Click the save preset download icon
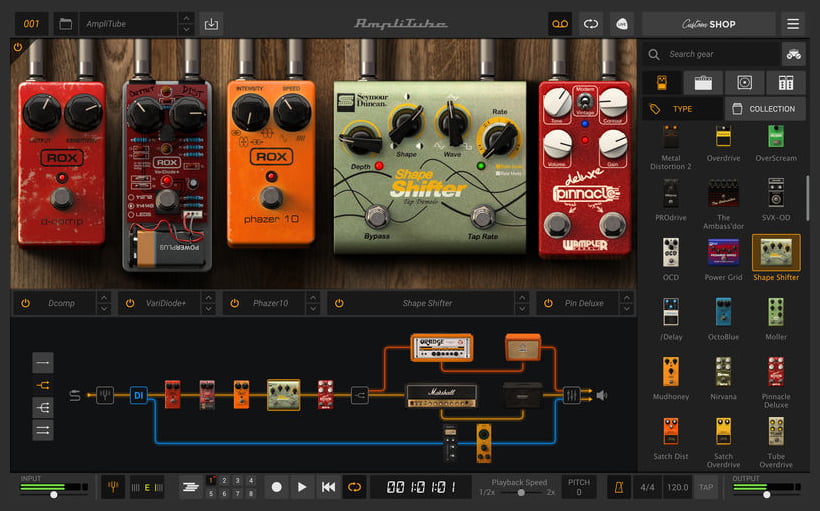The height and width of the screenshot is (511, 820). coord(211,24)
